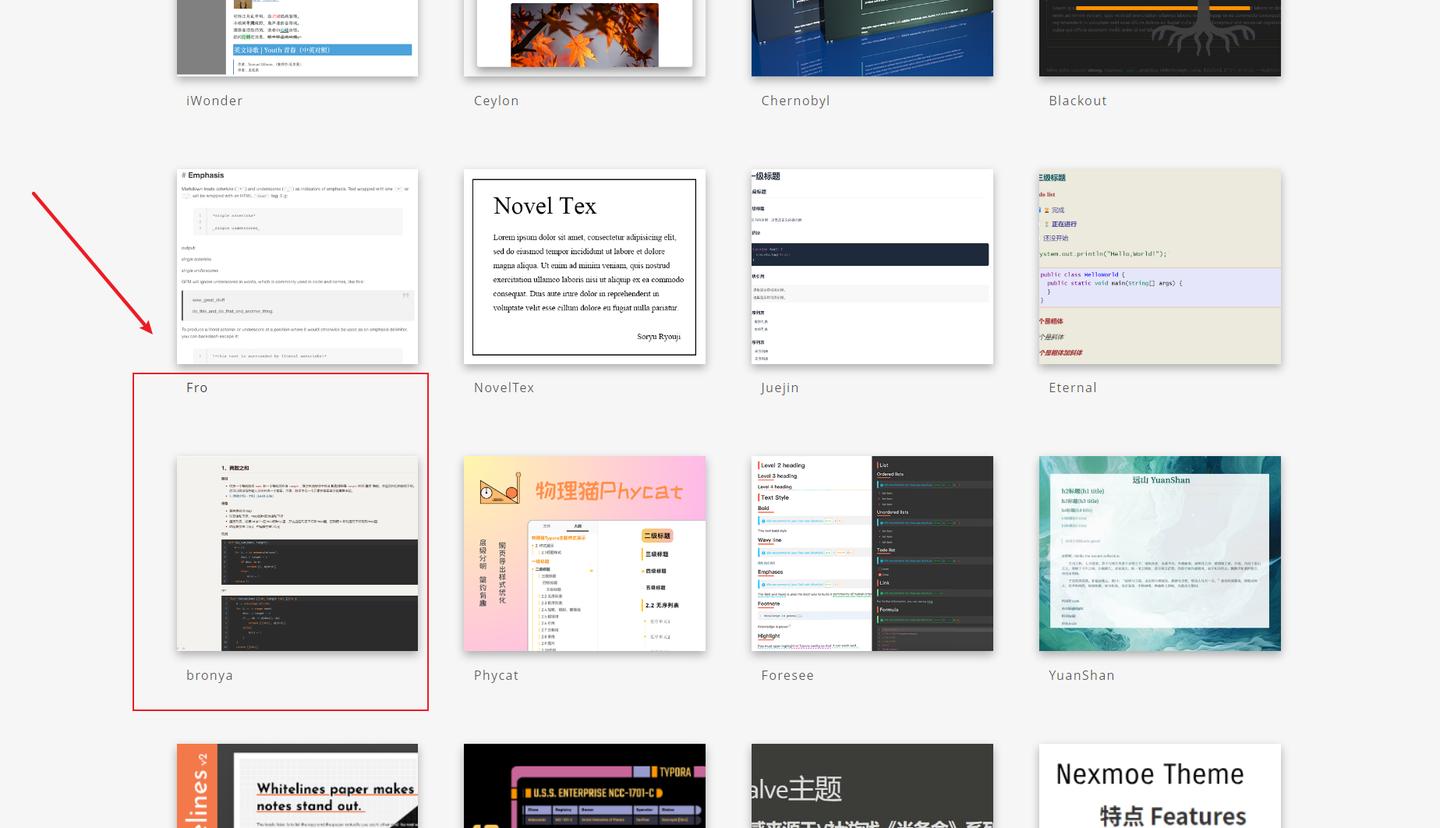Open the U.S.S. Enterprise LCARS theme thumbnail

[x=584, y=786]
